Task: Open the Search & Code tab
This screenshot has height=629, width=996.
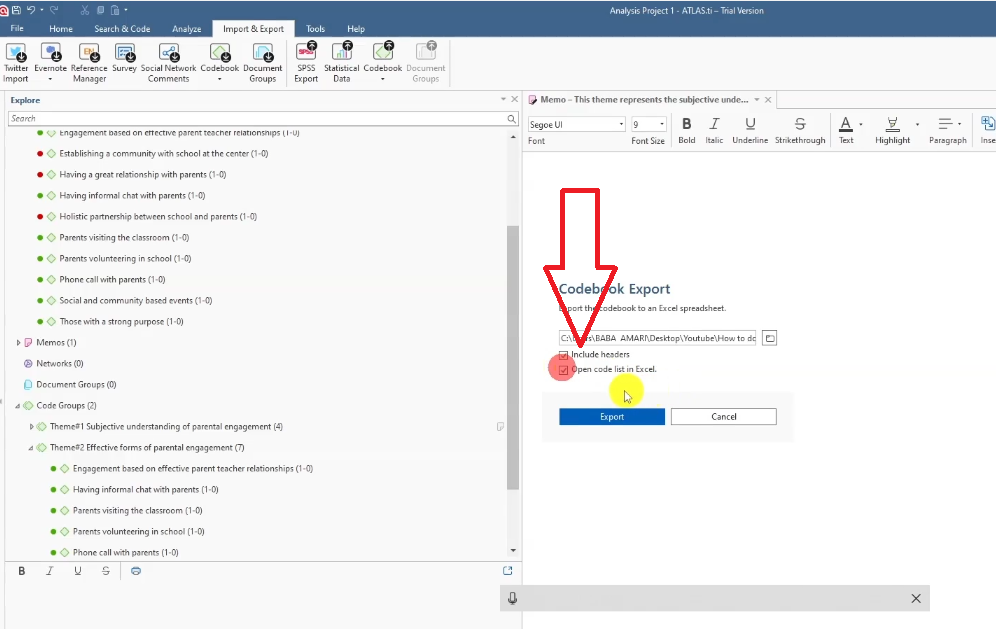Action: [x=122, y=29]
